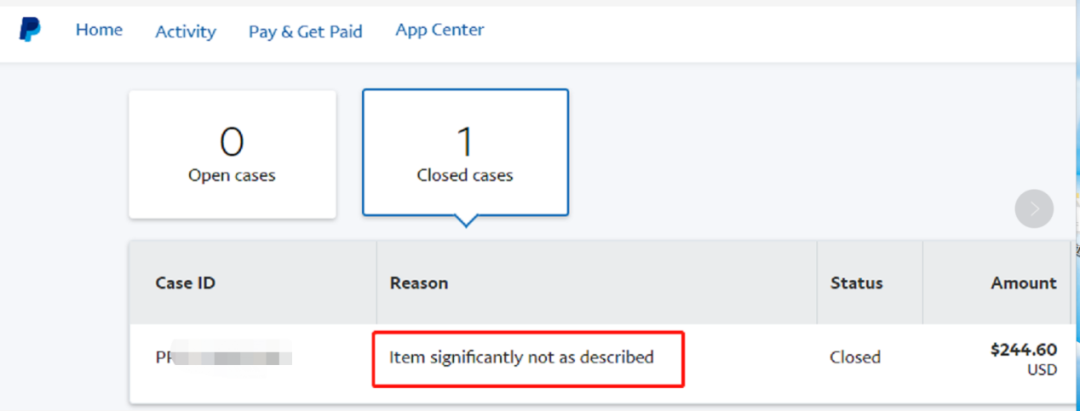Click the PayPal logo icon

[30, 31]
